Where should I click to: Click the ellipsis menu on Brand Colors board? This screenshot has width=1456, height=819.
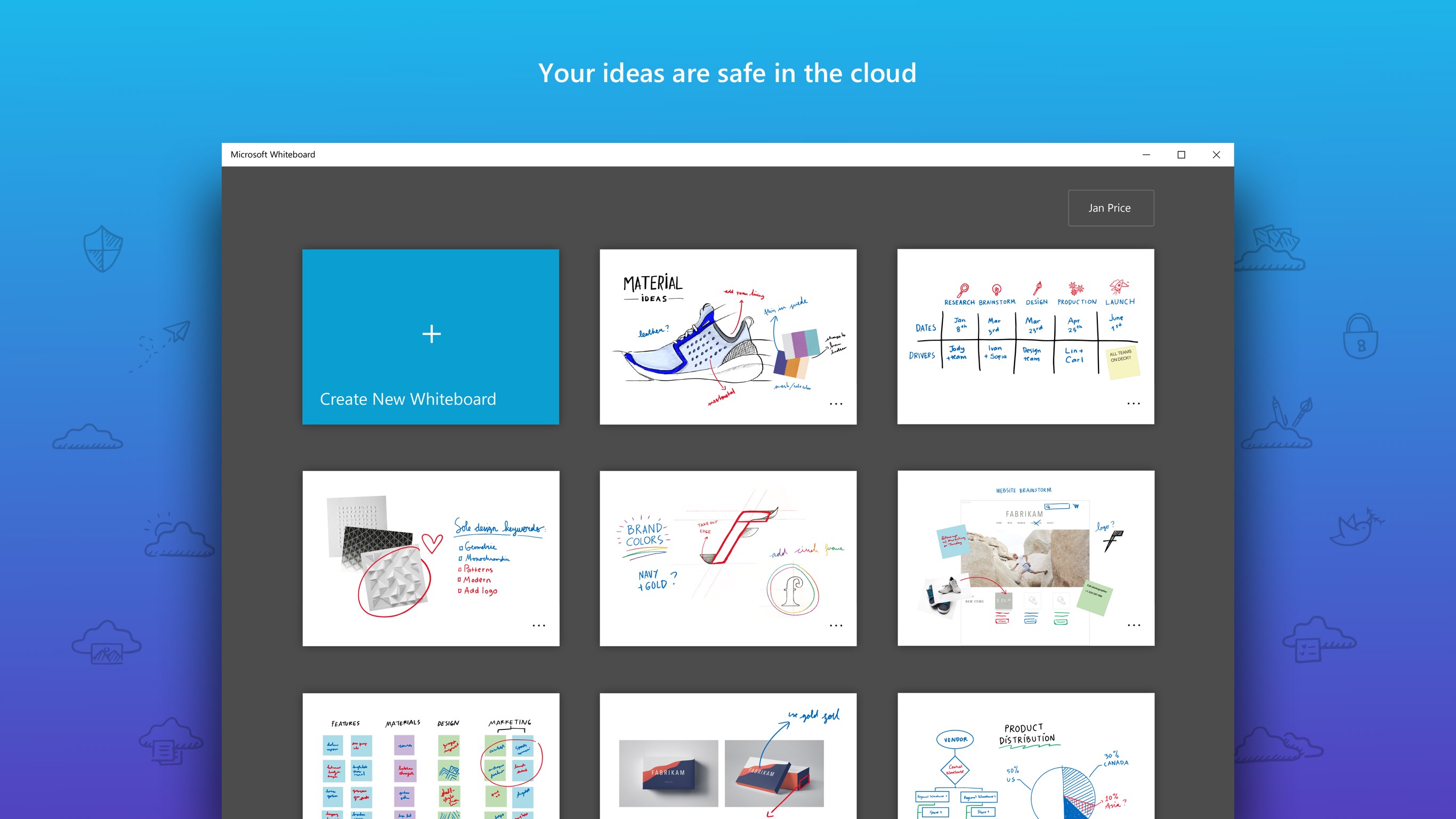point(836,625)
